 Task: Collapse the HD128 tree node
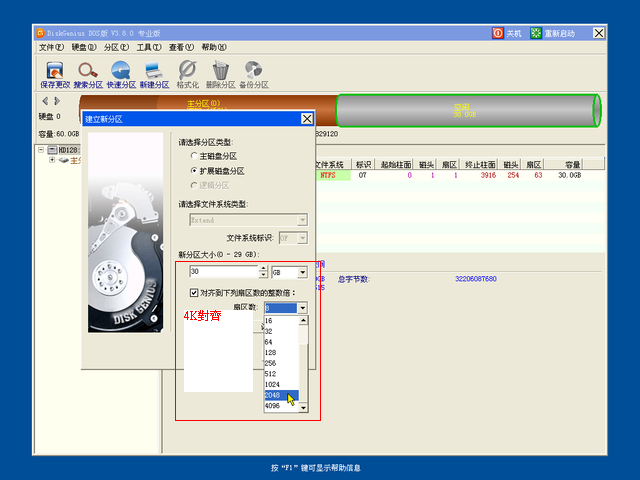[x=41, y=150]
